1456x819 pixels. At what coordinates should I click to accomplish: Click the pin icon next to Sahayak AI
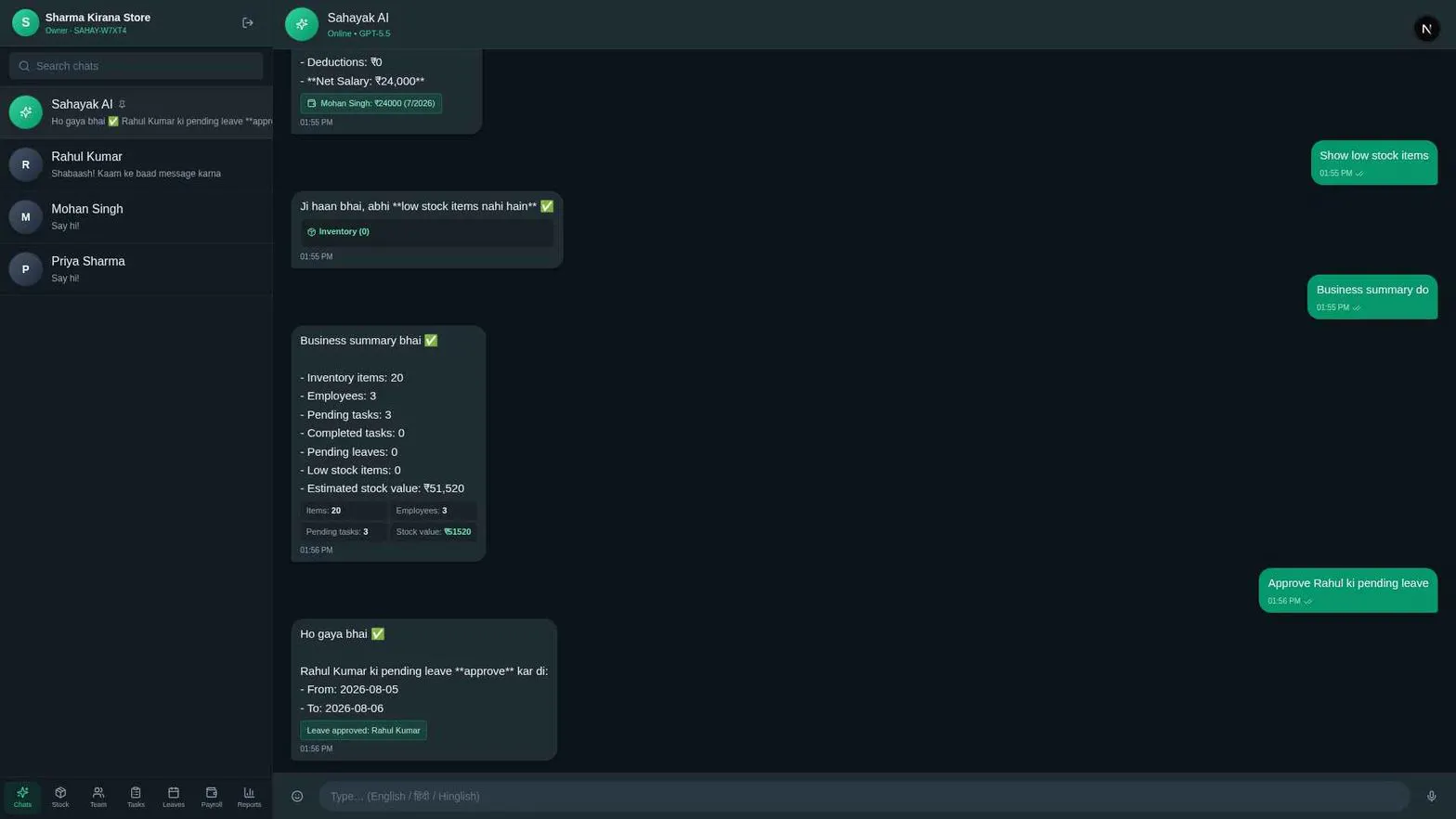[122, 105]
